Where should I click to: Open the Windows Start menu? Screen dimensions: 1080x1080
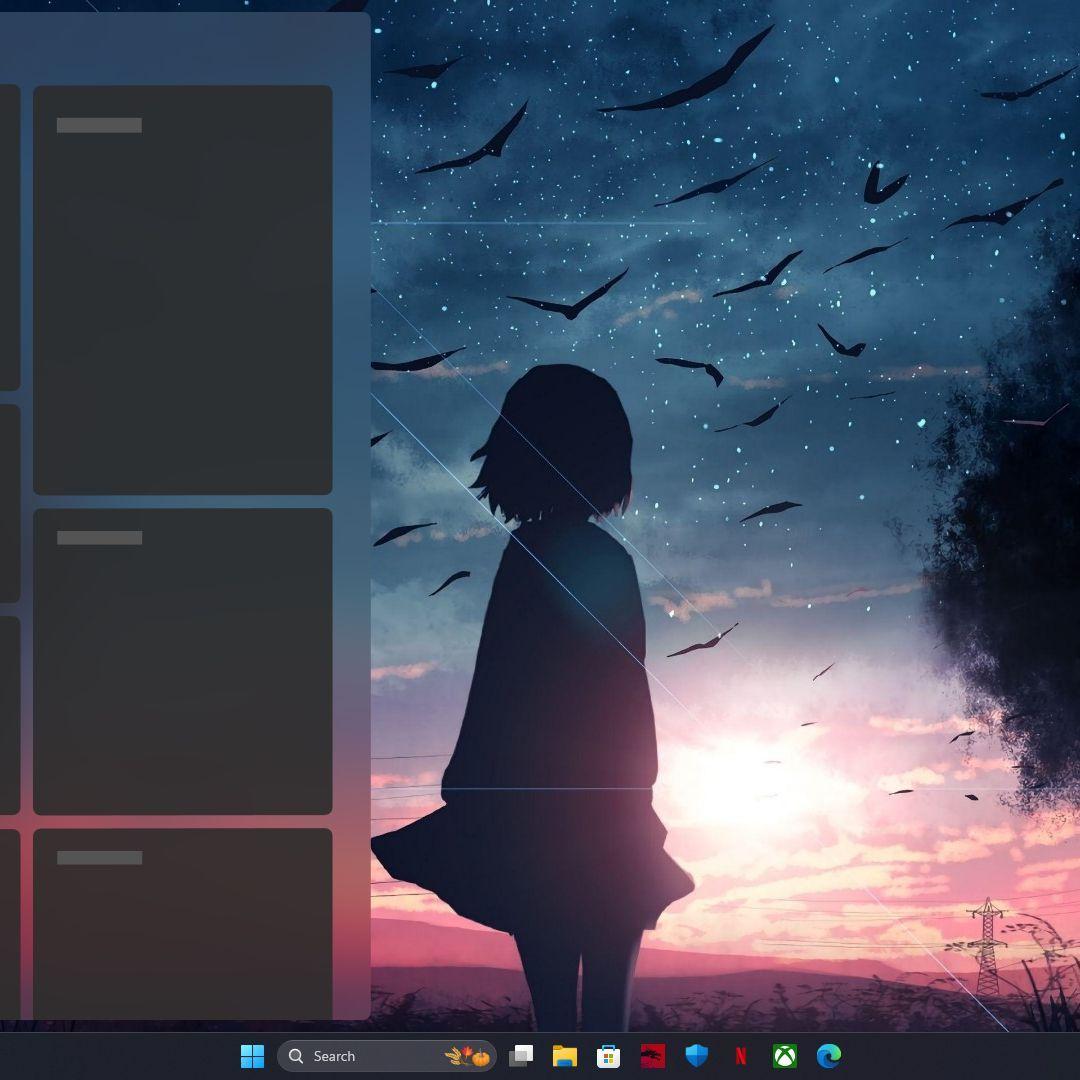coord(252,1056)
